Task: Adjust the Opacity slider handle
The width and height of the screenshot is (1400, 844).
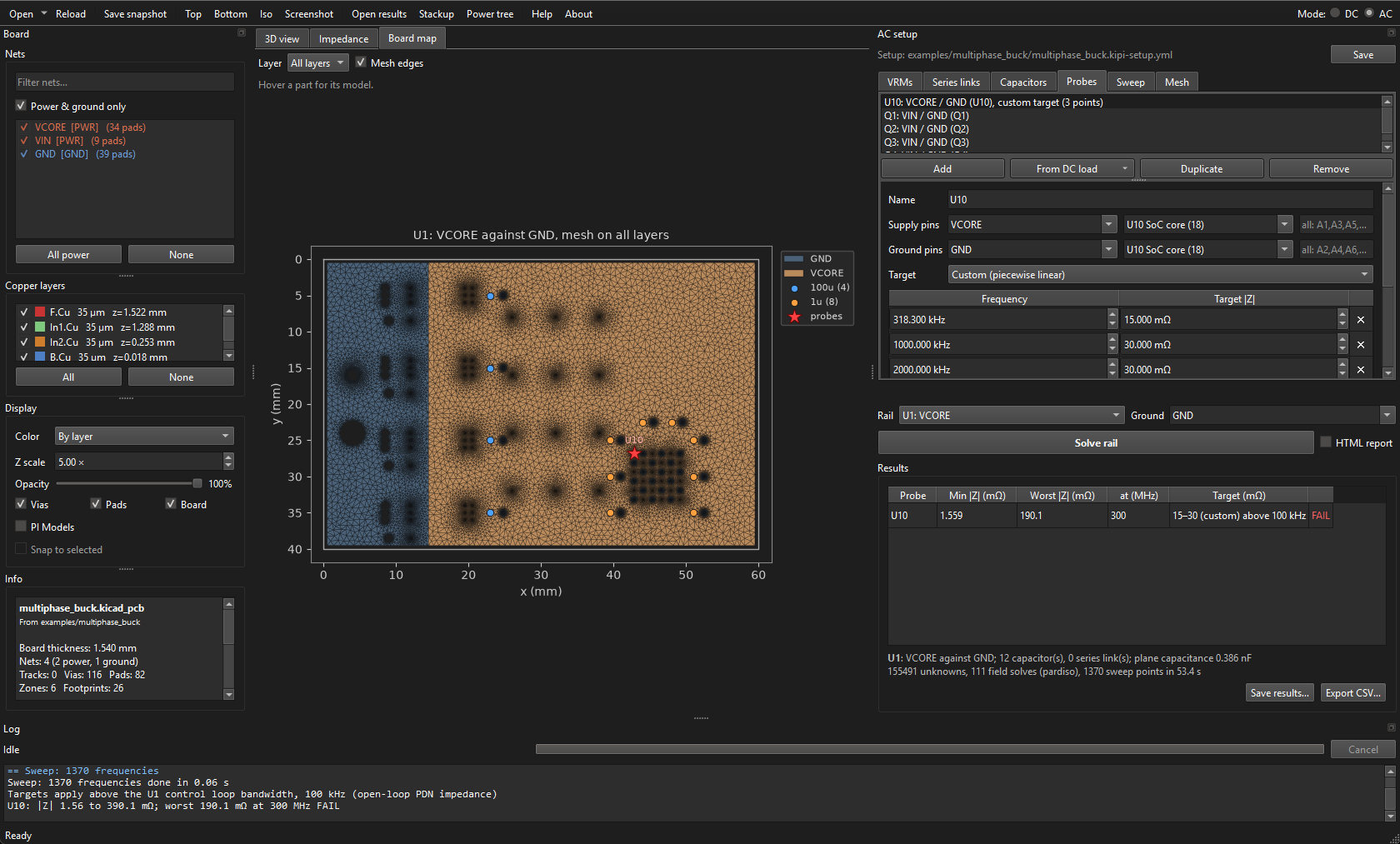Action: point(197,483)
